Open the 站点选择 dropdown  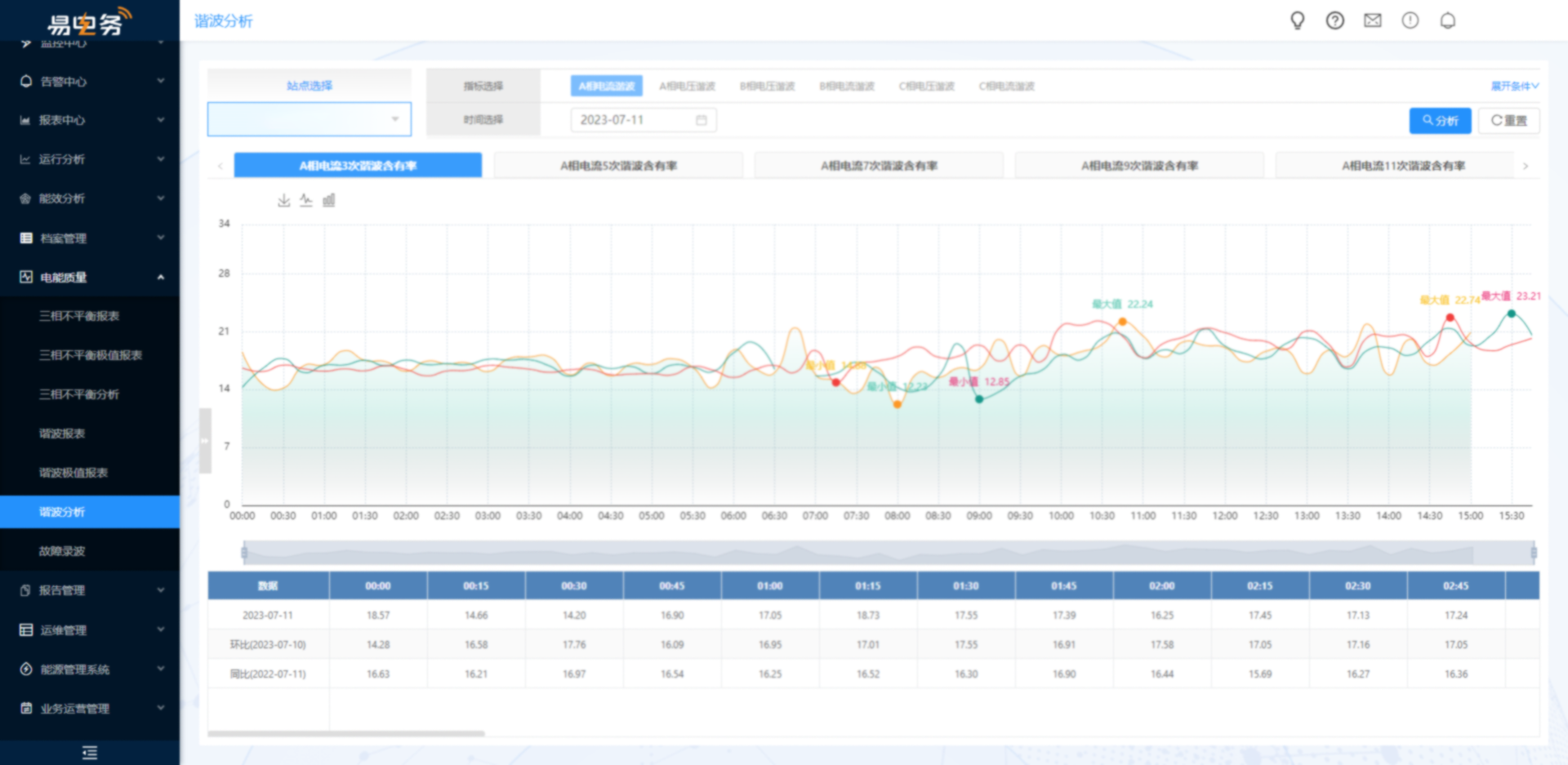309,119
